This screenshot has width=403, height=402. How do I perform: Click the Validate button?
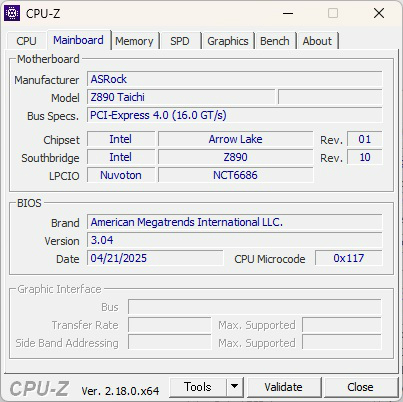(284, 387)
